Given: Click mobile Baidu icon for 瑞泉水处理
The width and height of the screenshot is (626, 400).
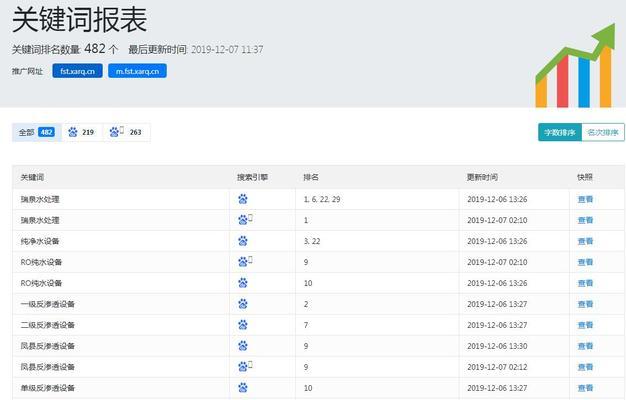Looking at the screenshot, I should point(244,220).
